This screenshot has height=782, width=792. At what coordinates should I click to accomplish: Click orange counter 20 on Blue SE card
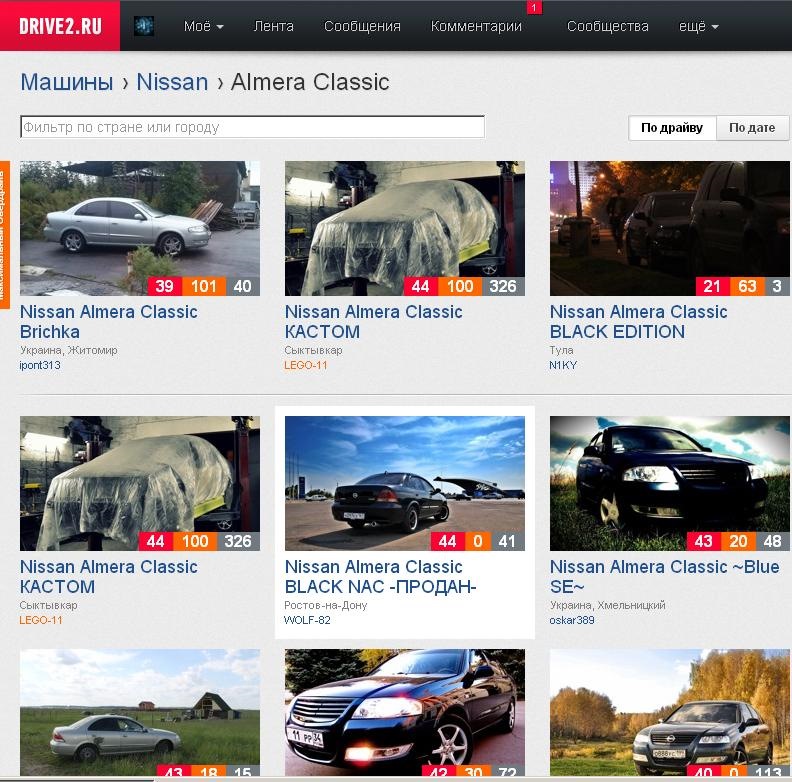[738, 542]
